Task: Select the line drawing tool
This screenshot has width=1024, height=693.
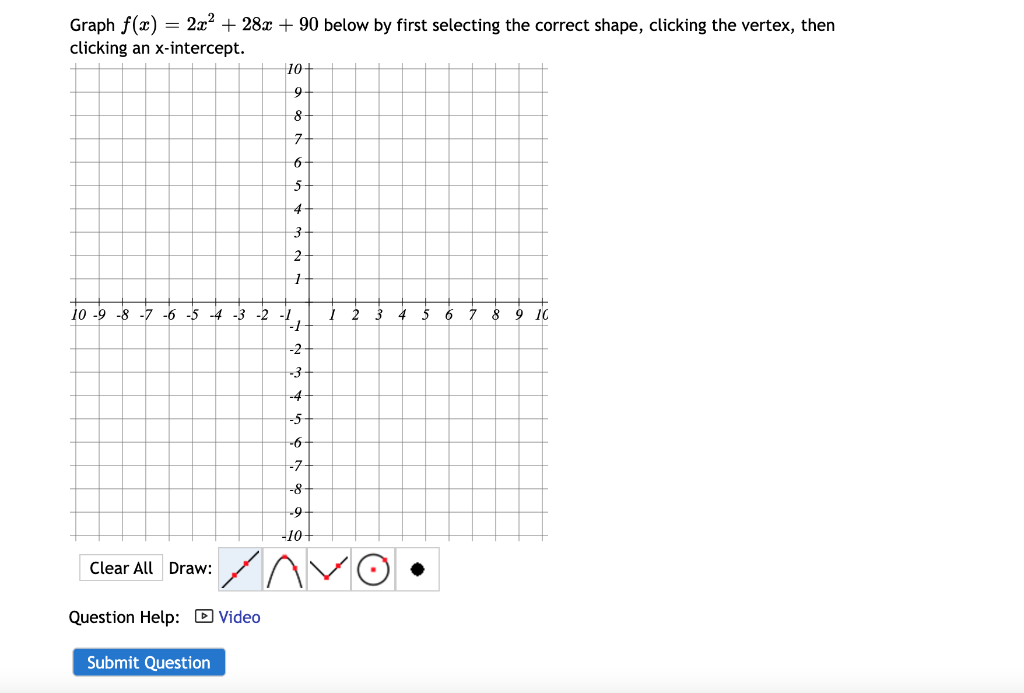Action: [239, 568]
